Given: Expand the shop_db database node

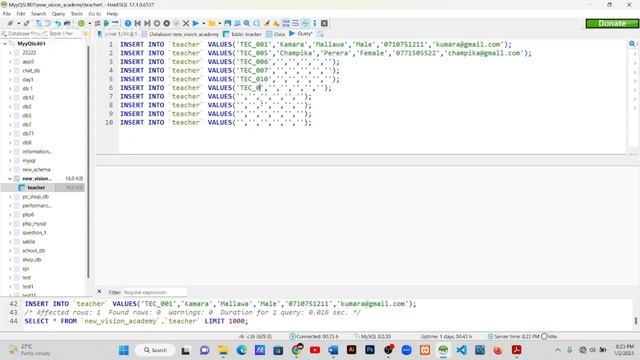Looking at the screenshot, I should [x=10, y=259].
